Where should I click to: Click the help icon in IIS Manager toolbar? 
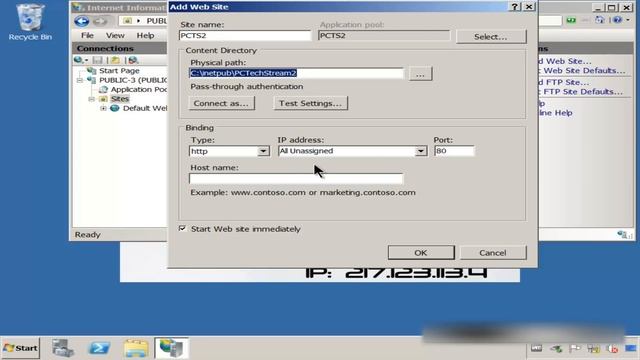pos(617,20)
